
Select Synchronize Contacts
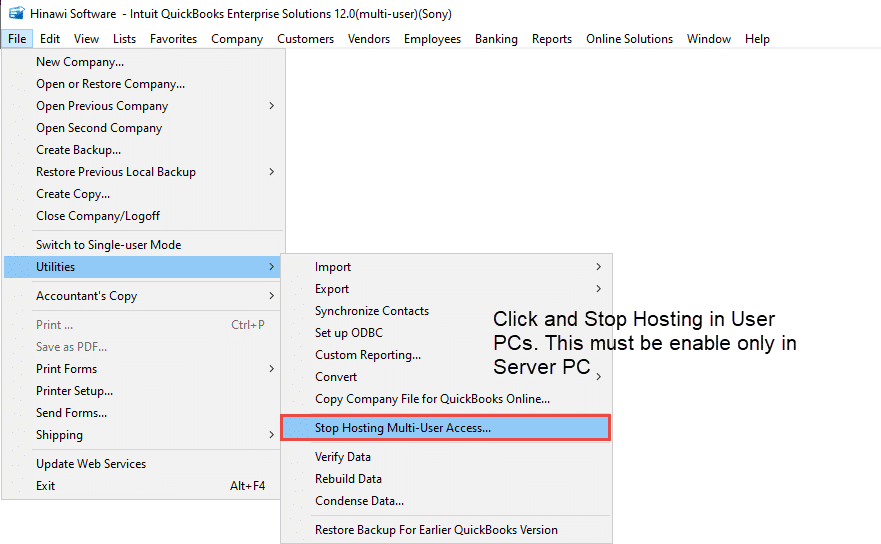[446, 310]
